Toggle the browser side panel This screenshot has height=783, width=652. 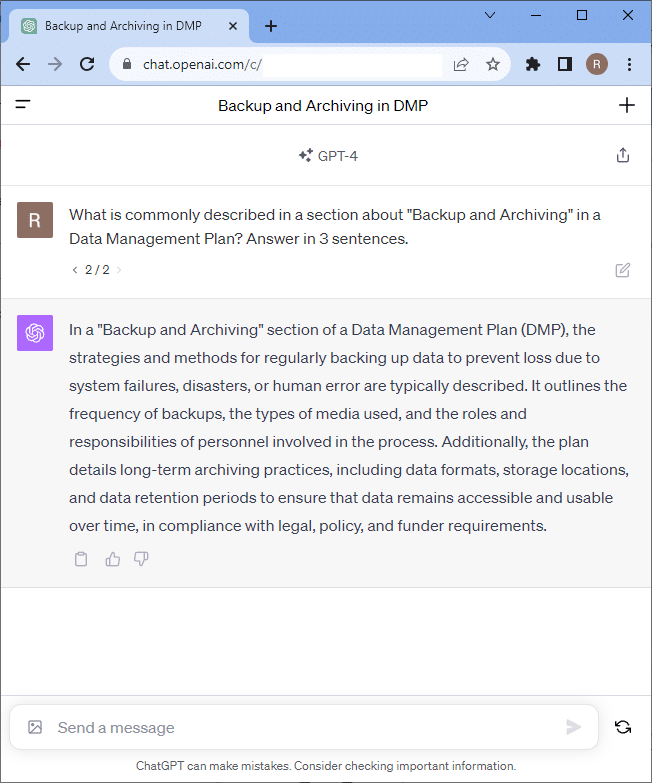click(565, 64)
